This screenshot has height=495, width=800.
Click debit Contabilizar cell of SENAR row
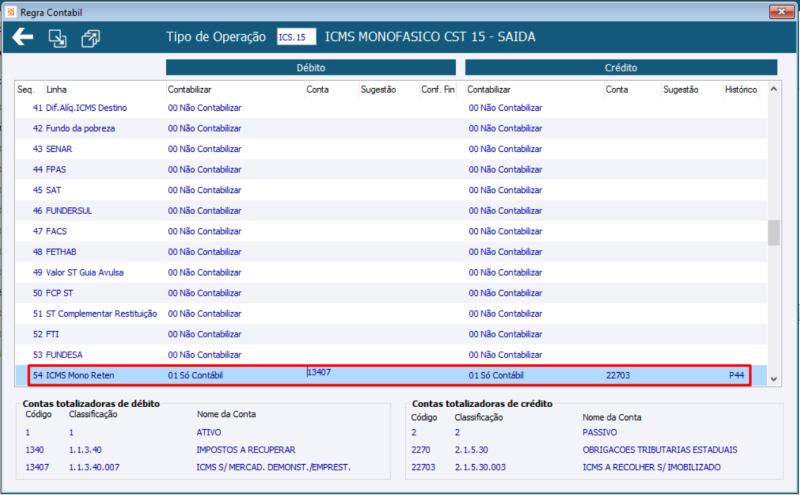coord(205,149)
